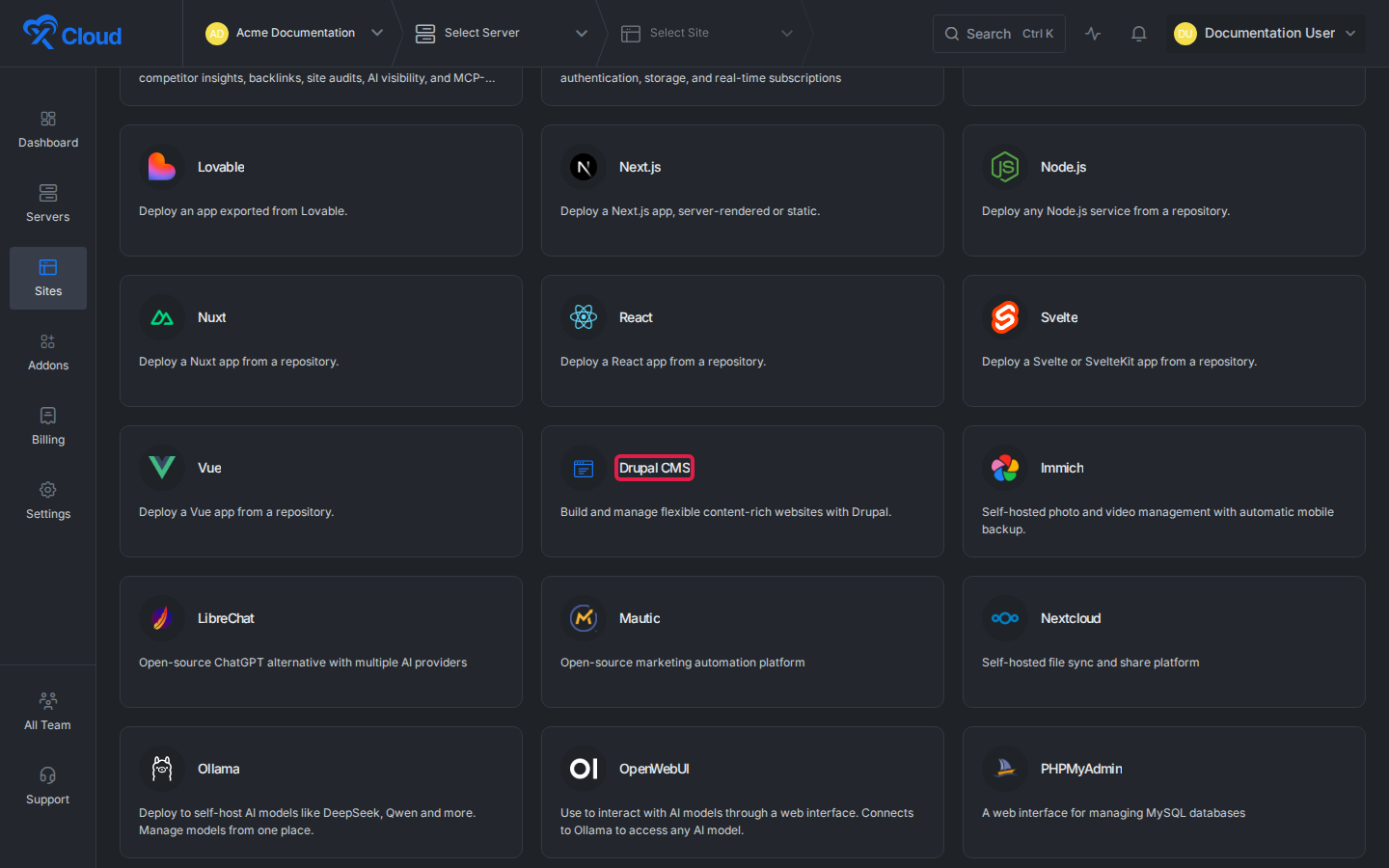Click the Svelte app icon
The height and width of the screenshot is (868, 1389).
1005,317
